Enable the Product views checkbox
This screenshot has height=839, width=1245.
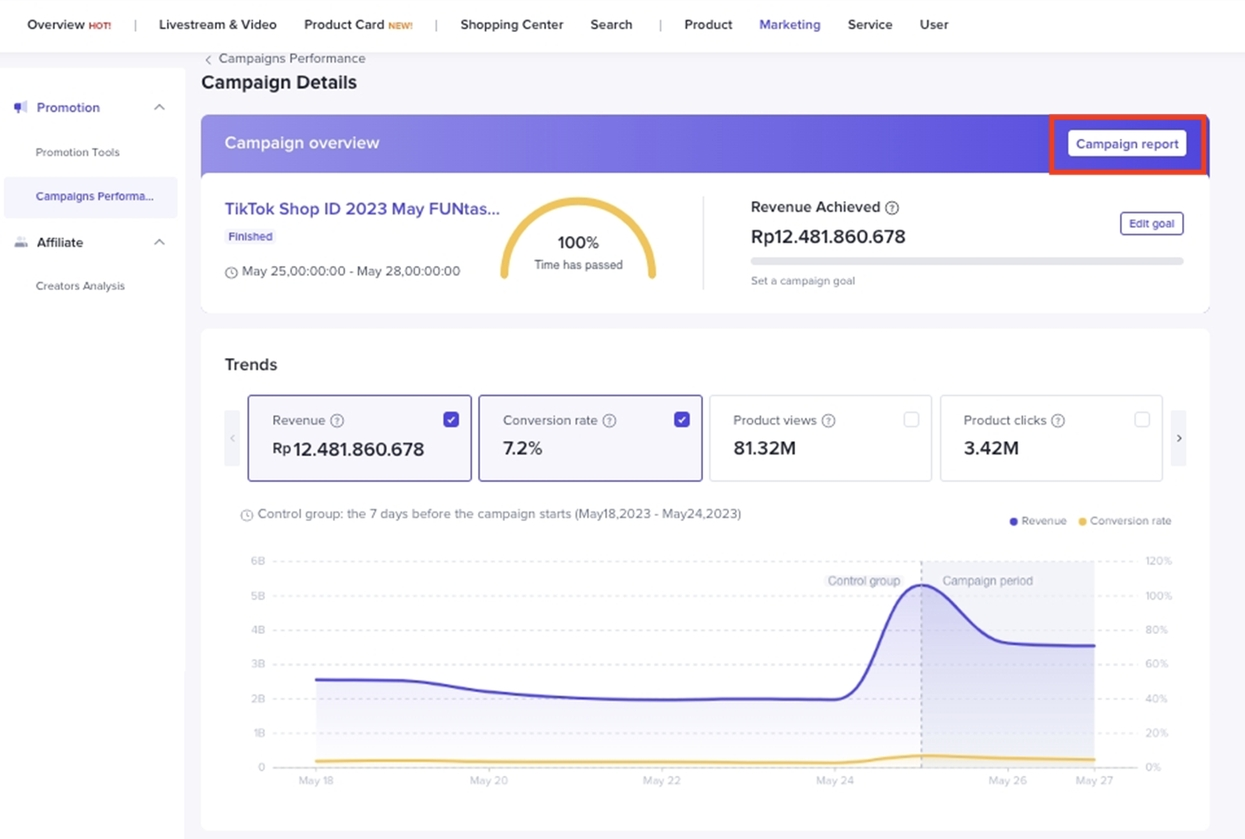pyautogui.click(x=911, y=420)
